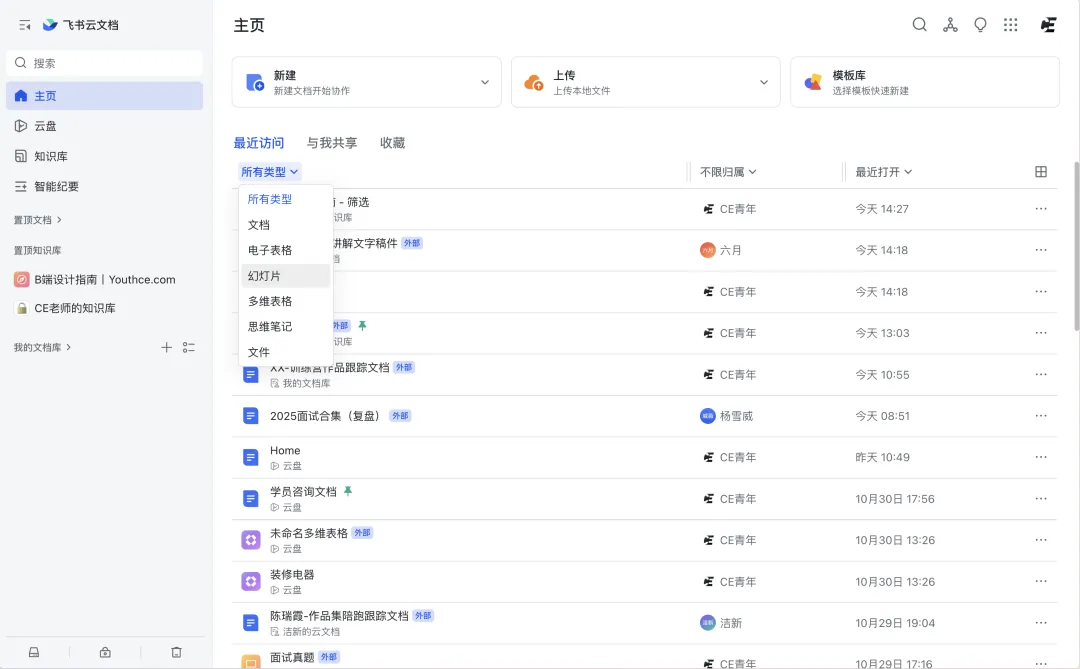
Task: Collapse the sidebar using the top-left icon
Action: 24,25
